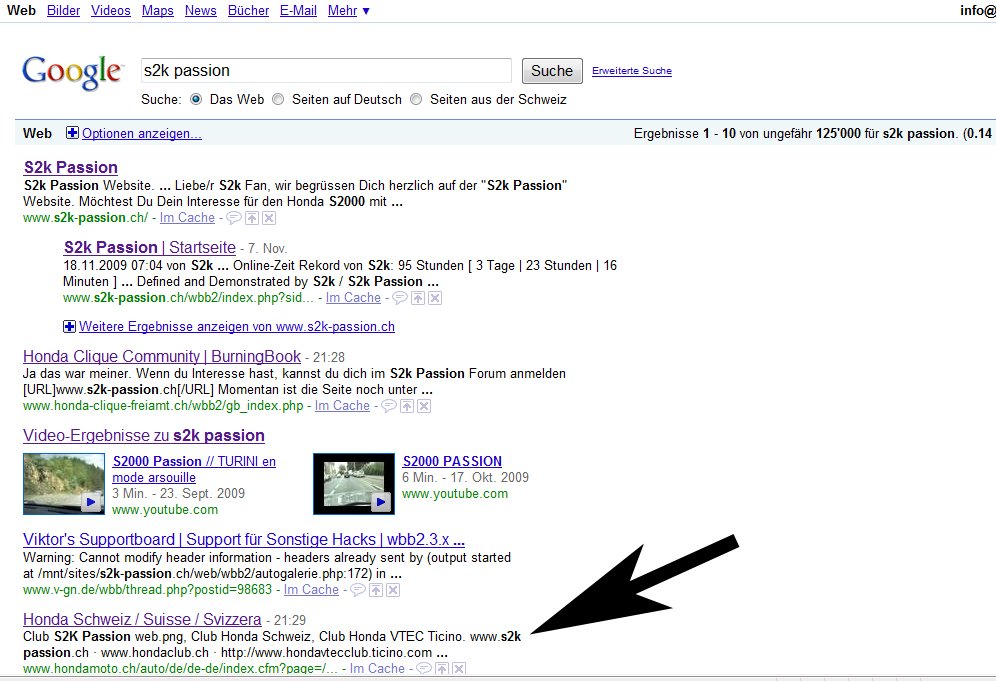The height and width of the screenshot is (681, 996).
Task: Open S2000 Passion // TURINI en mode arsouille link
Action: (194, 469)
